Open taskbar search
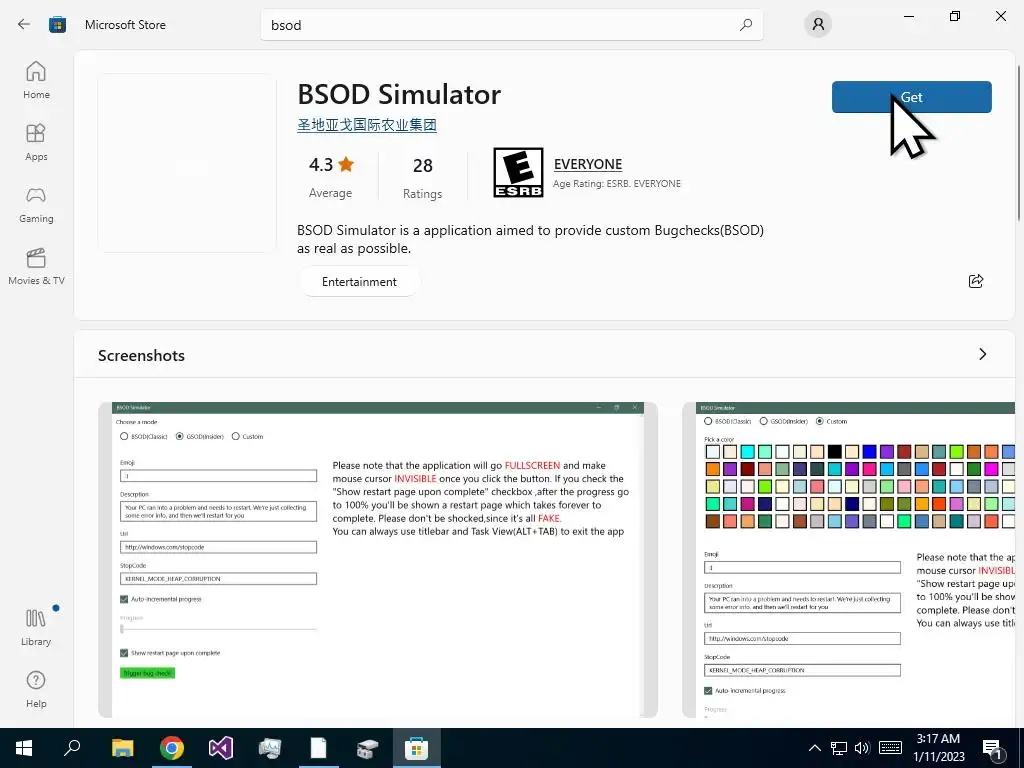The height and width of the screenshot is (768, 1024). coord(72,748)
